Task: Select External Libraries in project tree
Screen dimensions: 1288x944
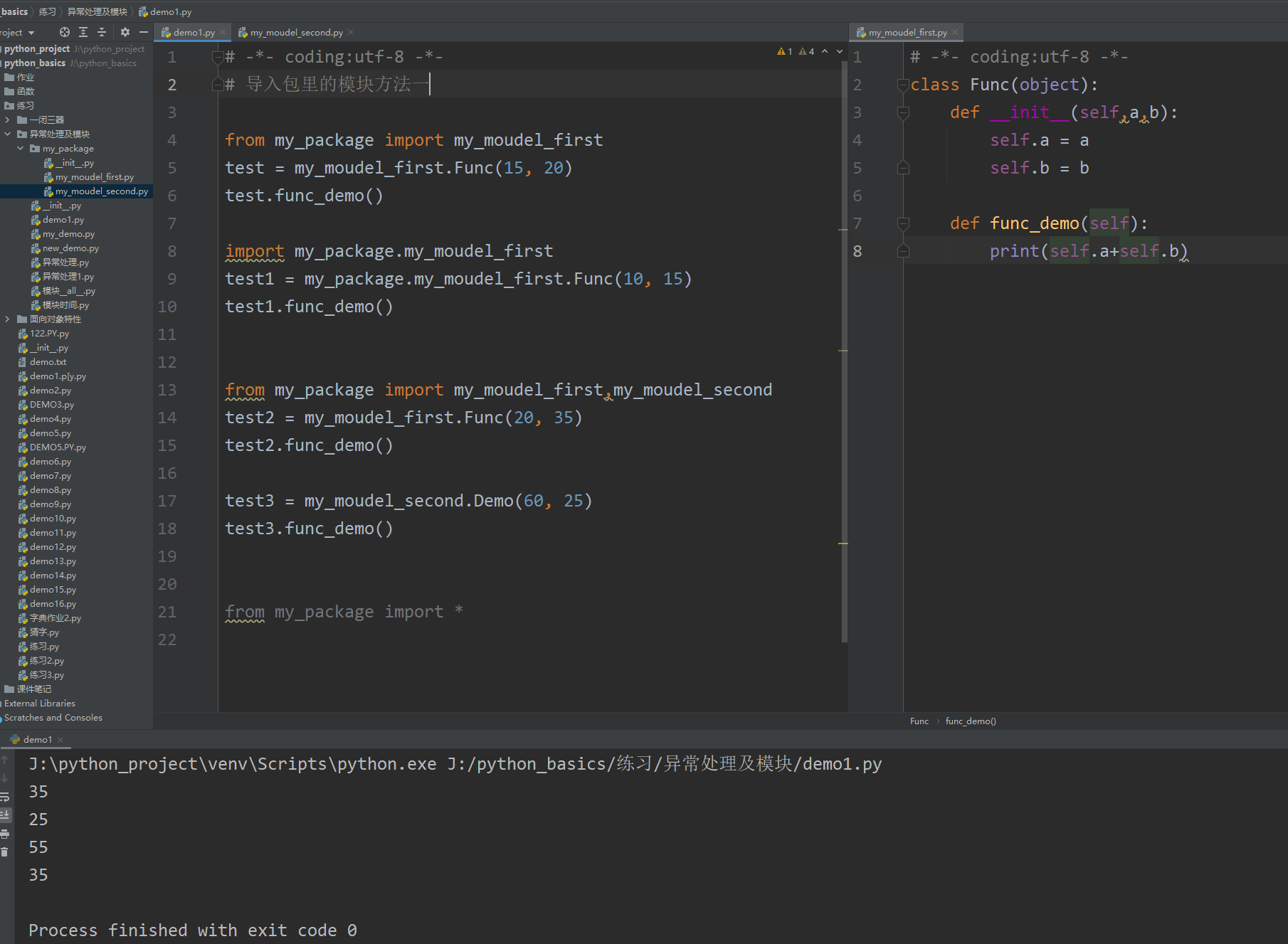Action: coord(38,703)
